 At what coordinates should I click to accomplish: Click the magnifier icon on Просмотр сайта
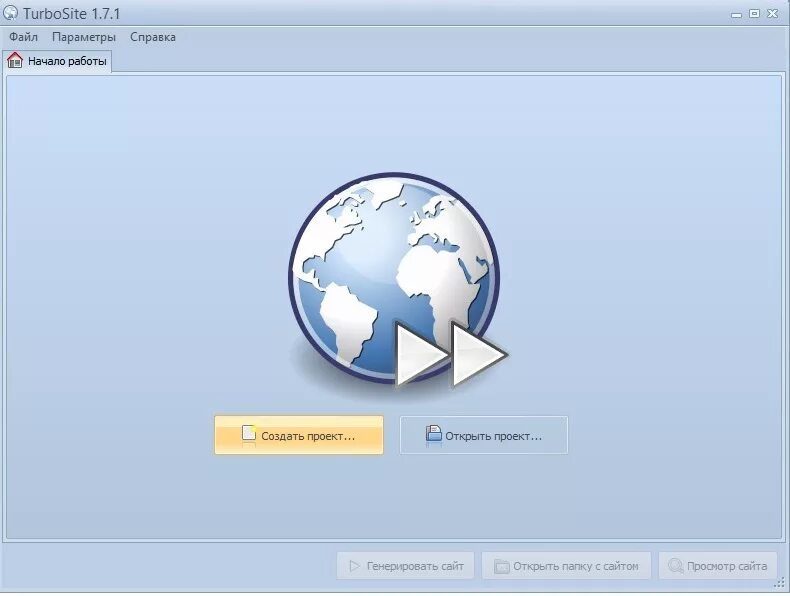(x=675, y=566)
